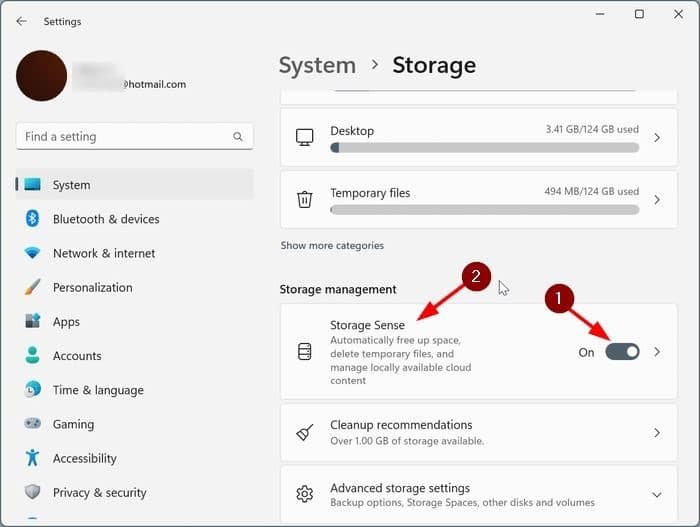Screen dimensions: 700x527
Task: Click the Advanced storage settings gear icon
Action: click(305, 494)
